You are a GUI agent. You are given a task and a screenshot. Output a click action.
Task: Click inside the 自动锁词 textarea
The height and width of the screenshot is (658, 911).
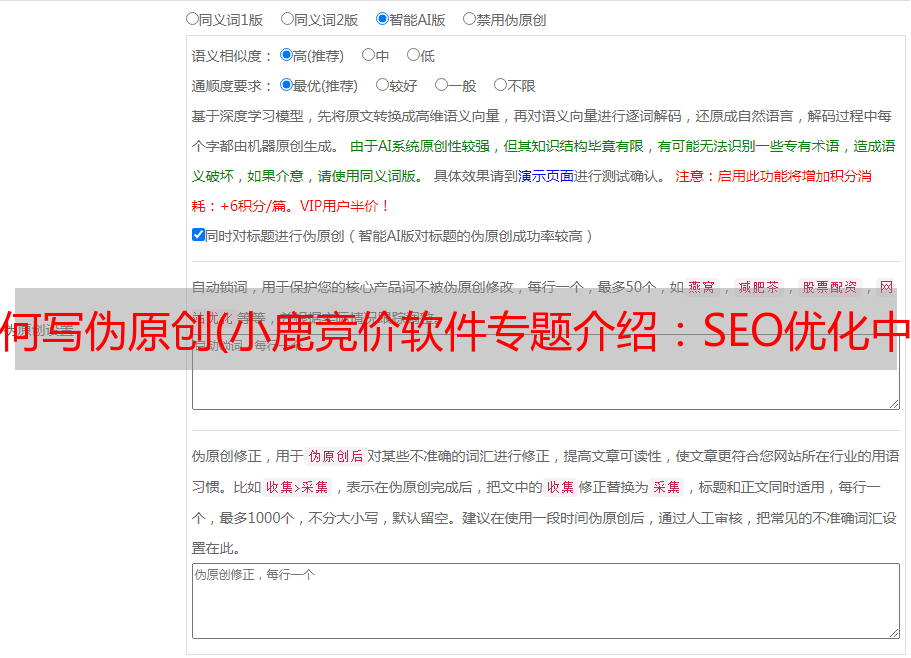click(x=546, y=372)
